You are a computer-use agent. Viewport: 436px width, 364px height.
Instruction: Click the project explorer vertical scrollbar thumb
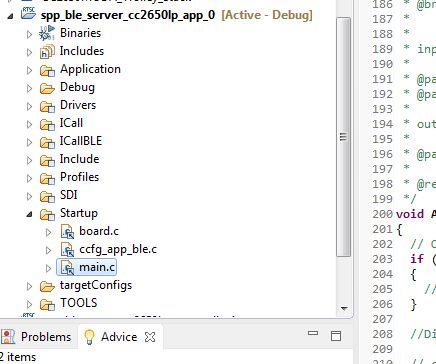click(344, 137)
